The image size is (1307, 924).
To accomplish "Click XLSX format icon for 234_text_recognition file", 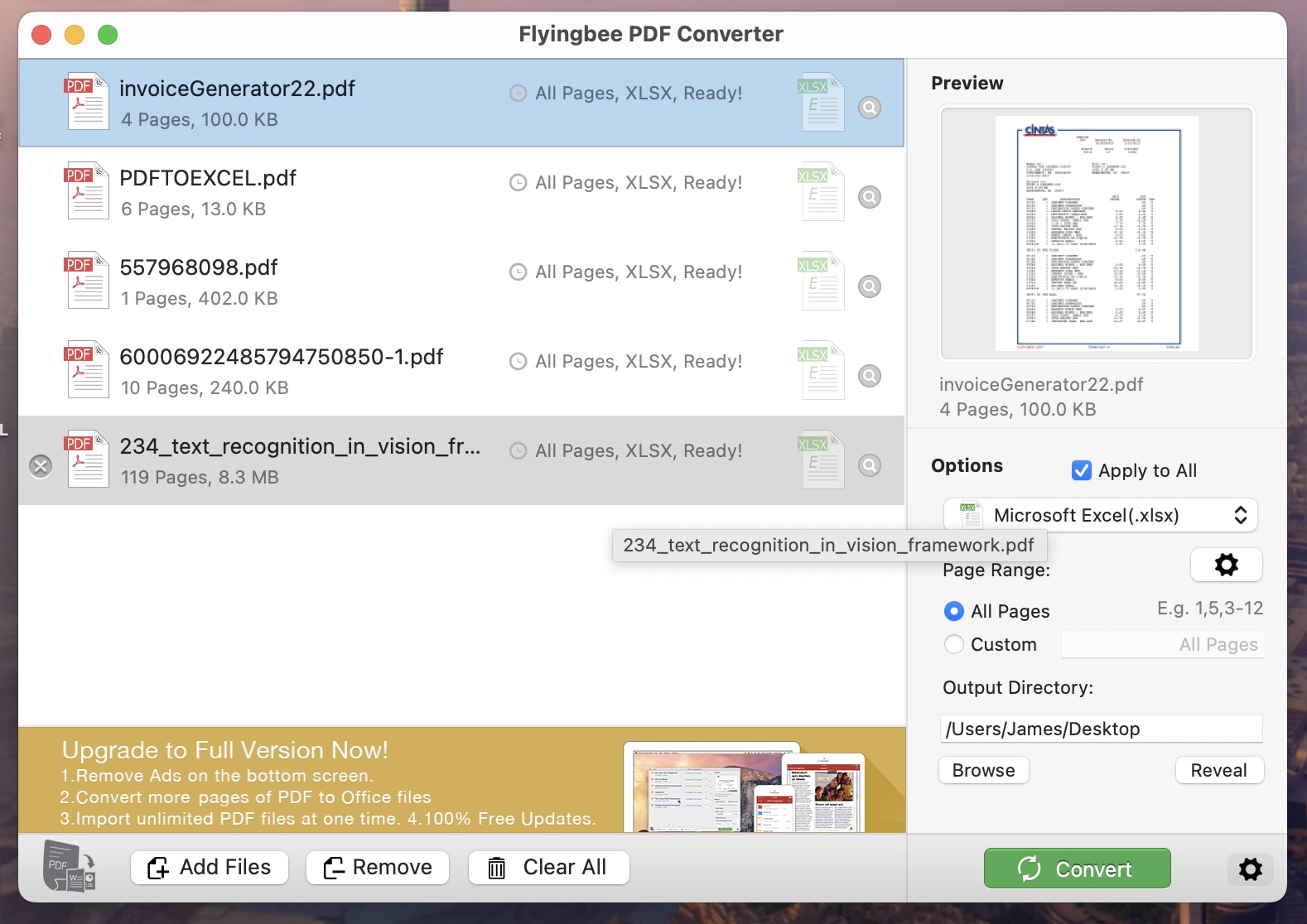I will click(x=822, y=460).
